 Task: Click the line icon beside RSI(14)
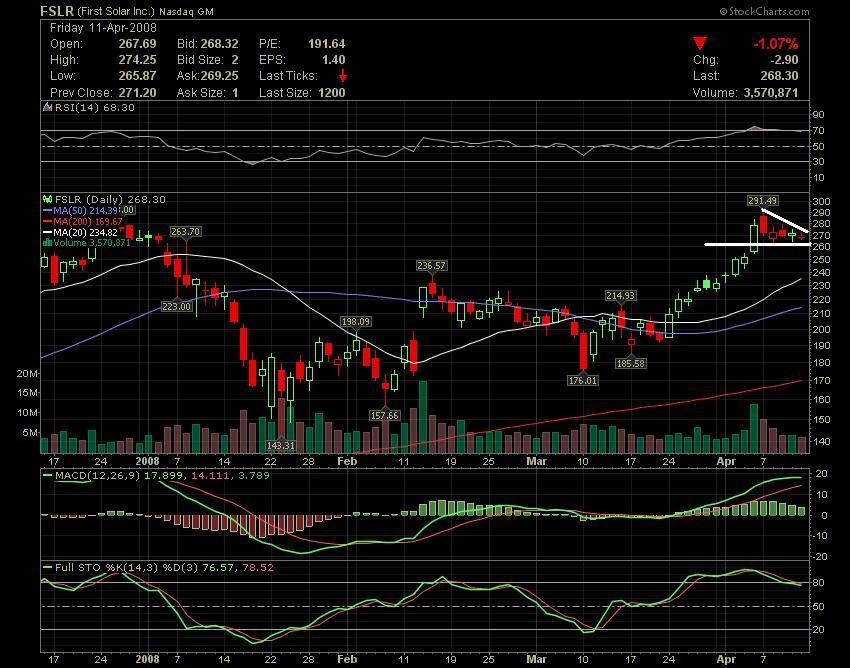point(47,107)
